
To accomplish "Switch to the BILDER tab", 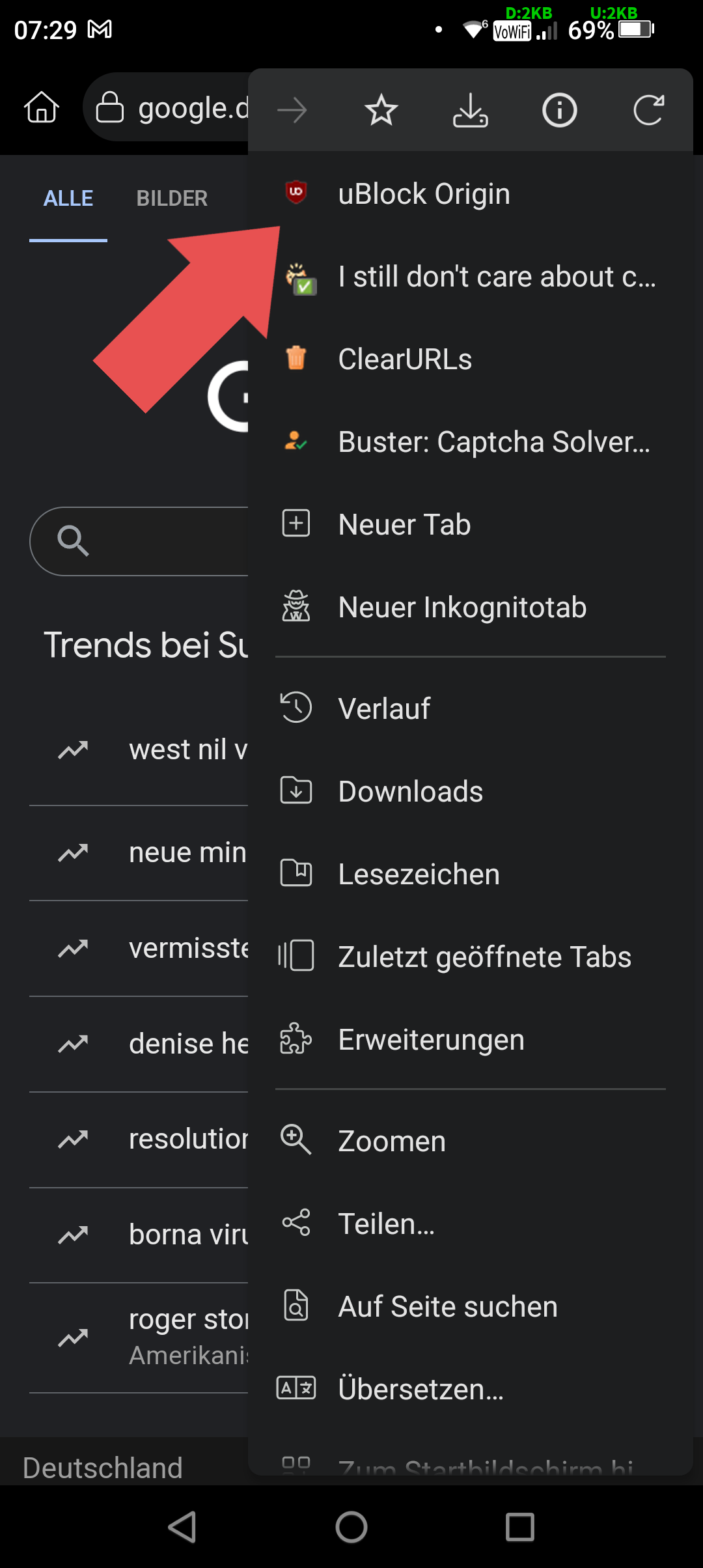I will (172, 198).
